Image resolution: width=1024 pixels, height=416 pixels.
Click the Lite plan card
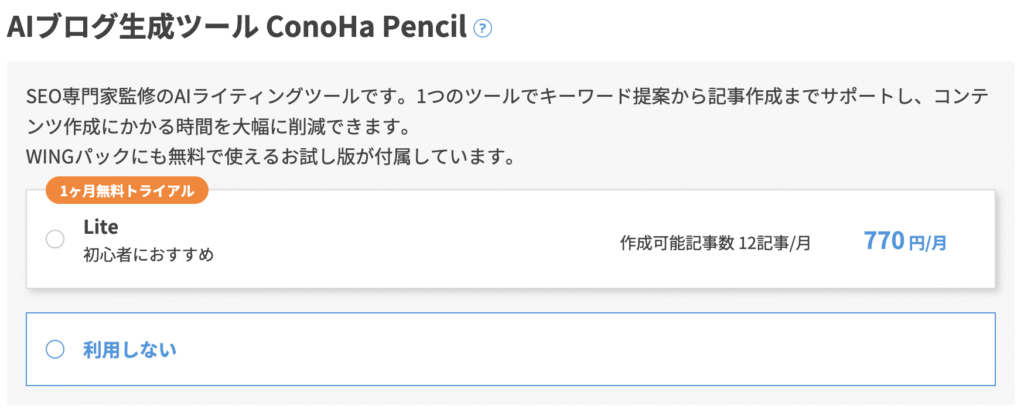[x=511, y=239]
